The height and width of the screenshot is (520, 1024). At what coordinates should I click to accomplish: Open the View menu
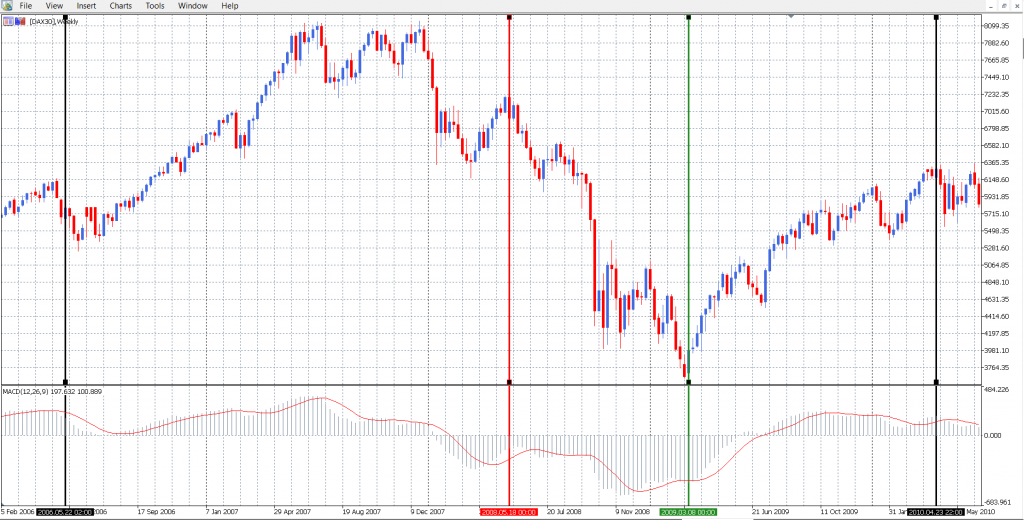coord(54,6)
